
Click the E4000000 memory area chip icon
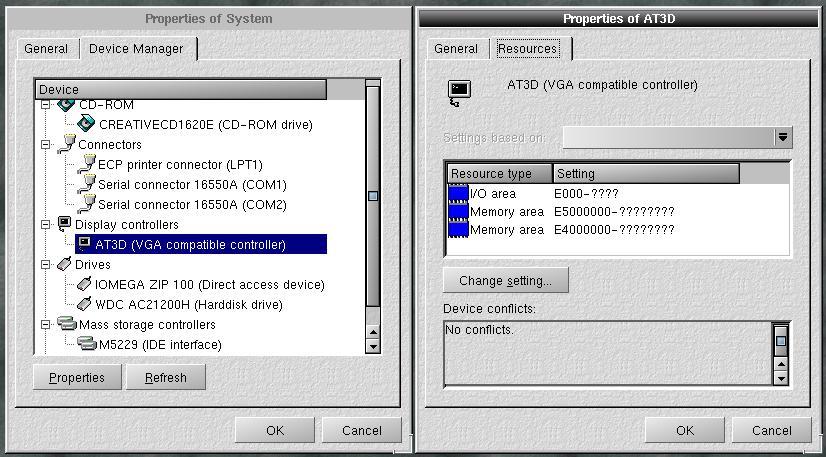coord(458,229)
